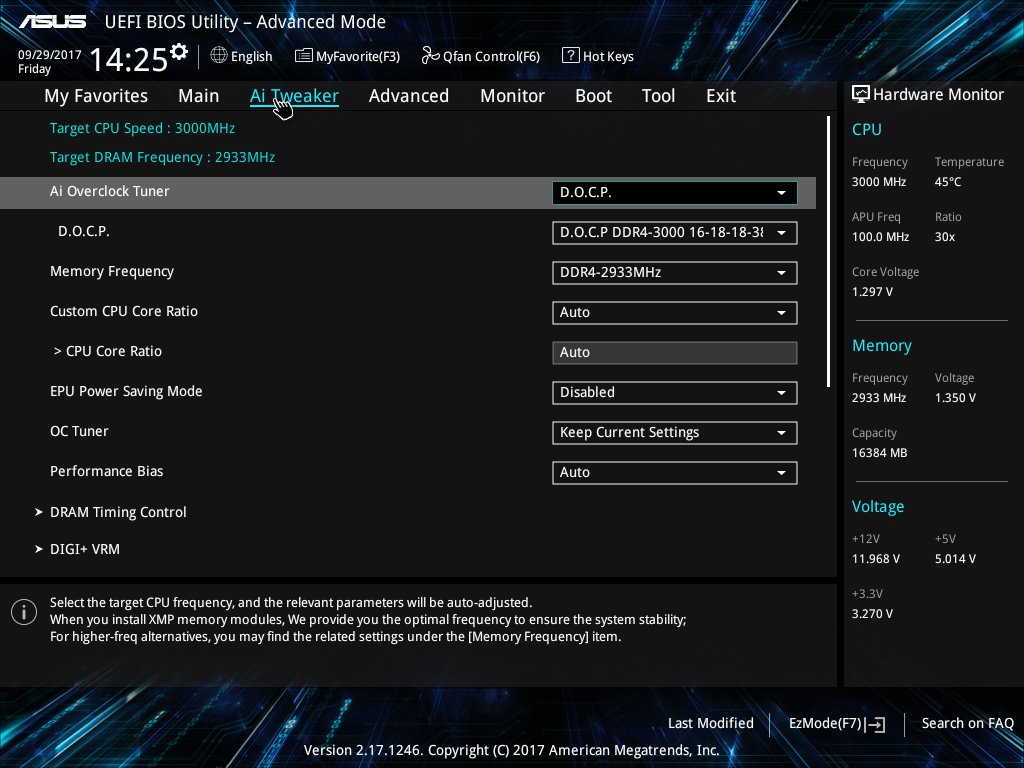This screenshot has height=768, width=1024.
Task: Click the Hardware Monitor Voltage heading
Action: (878, 507)
